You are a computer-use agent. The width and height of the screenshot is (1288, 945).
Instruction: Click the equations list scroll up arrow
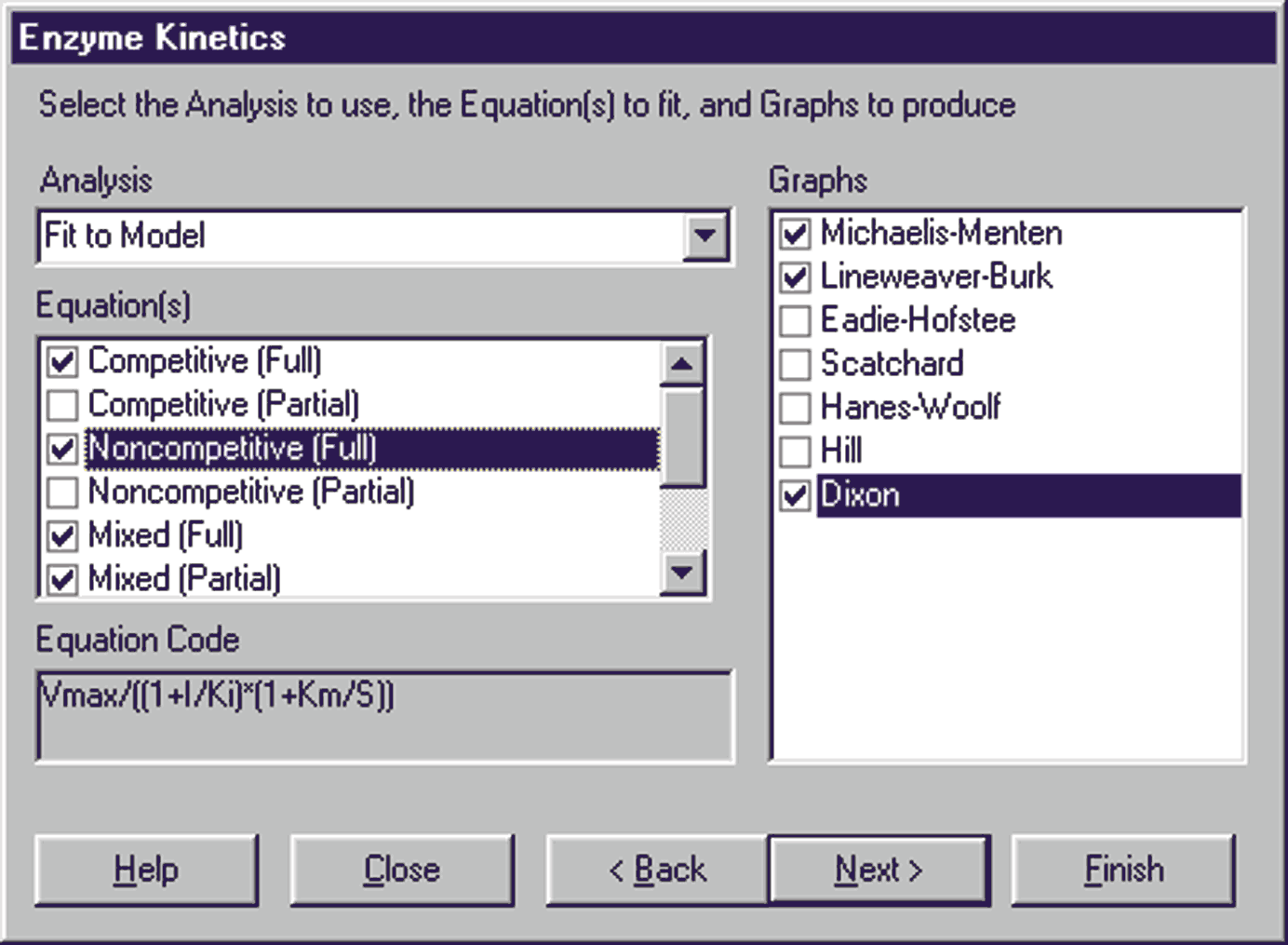click(x=681, y=363)
